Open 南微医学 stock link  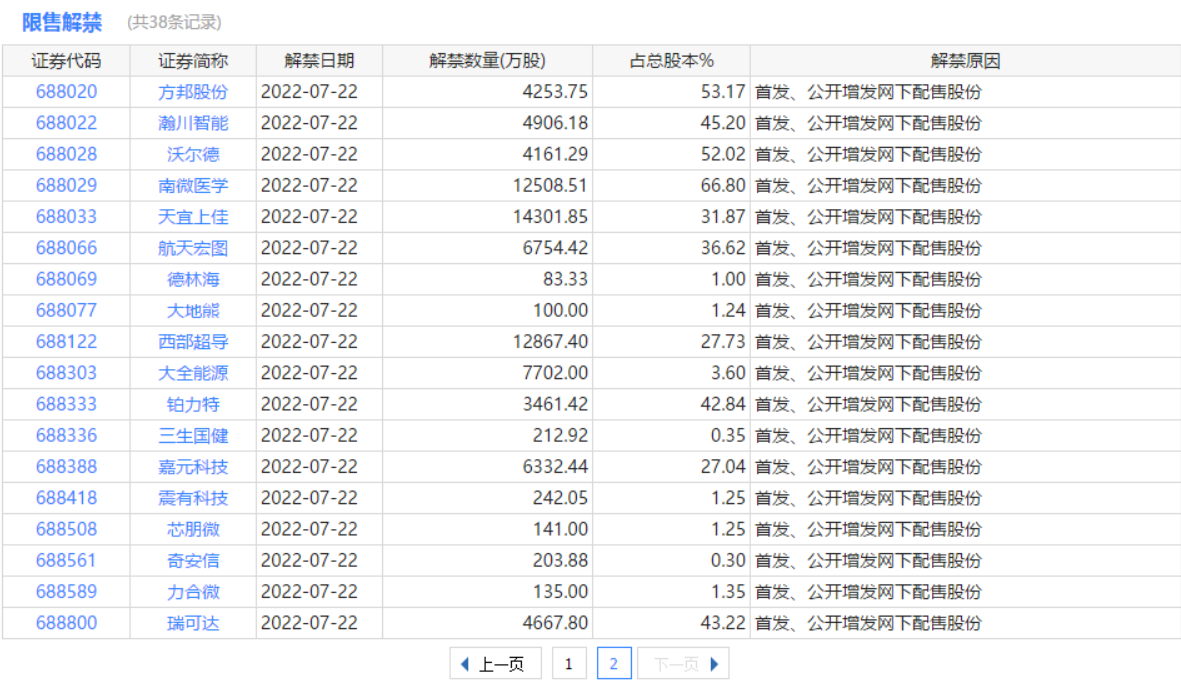tap(193, 186)
